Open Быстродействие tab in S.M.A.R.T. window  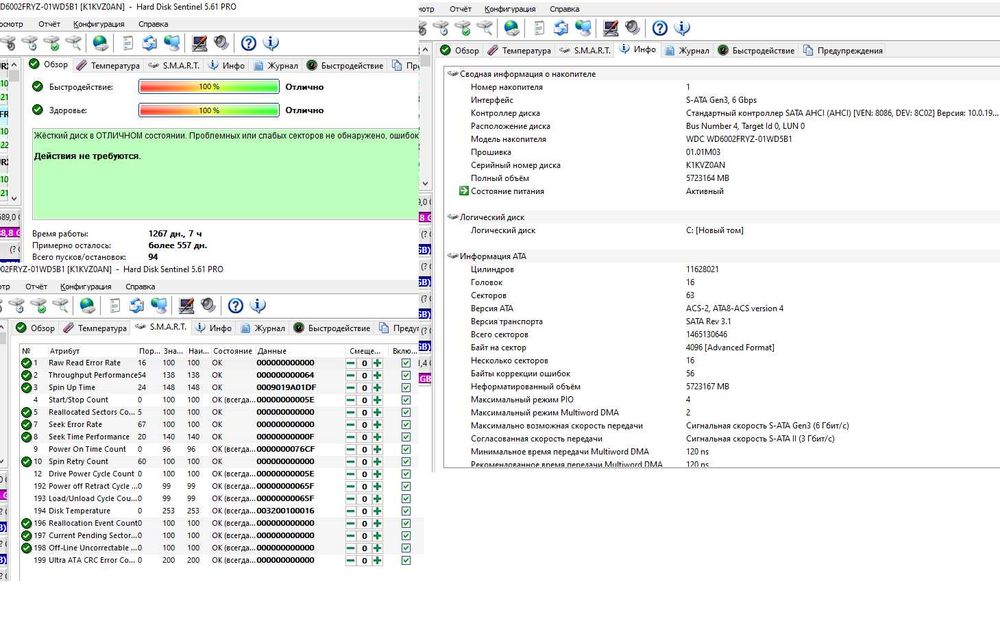click(332, 328)
